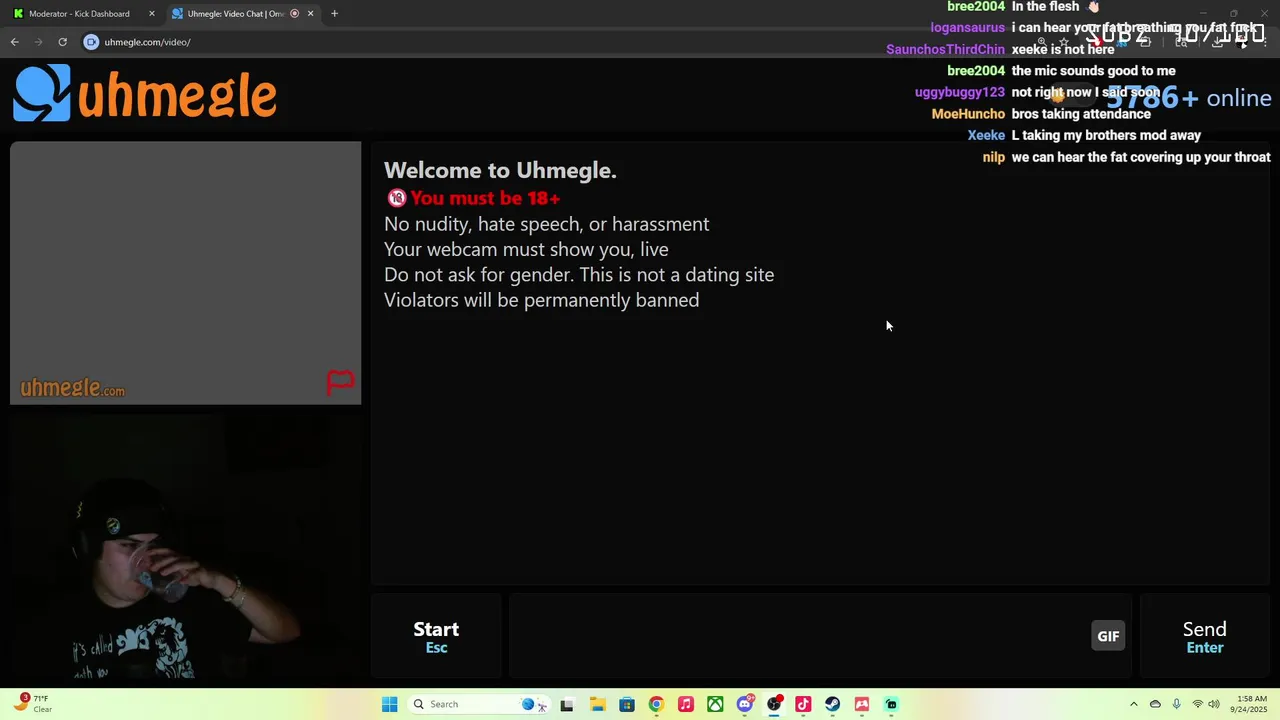
Task: Click the microphone tray icon
Action: 1176,704
